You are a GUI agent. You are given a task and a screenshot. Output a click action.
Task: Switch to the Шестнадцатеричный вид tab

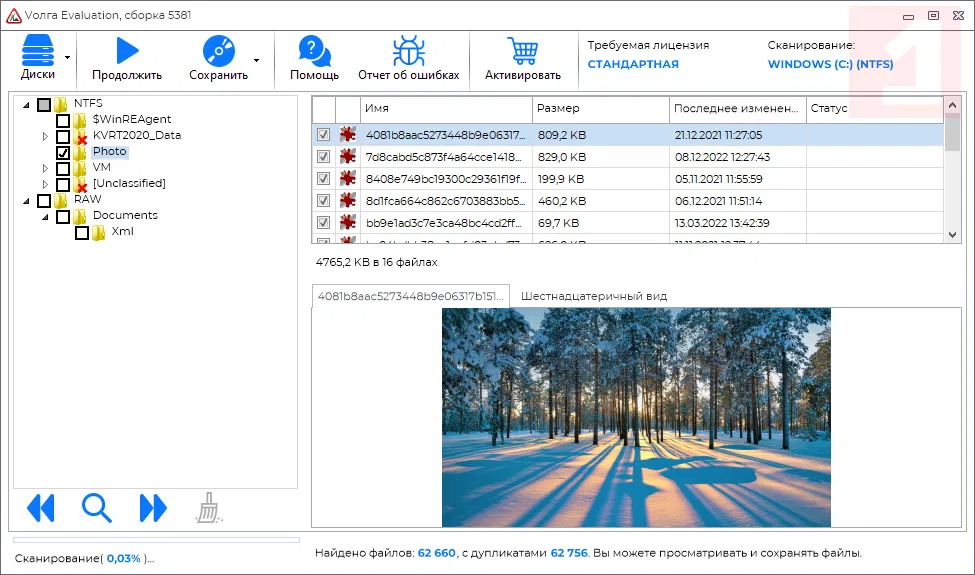pyautogui.click(x=594, y=296)
